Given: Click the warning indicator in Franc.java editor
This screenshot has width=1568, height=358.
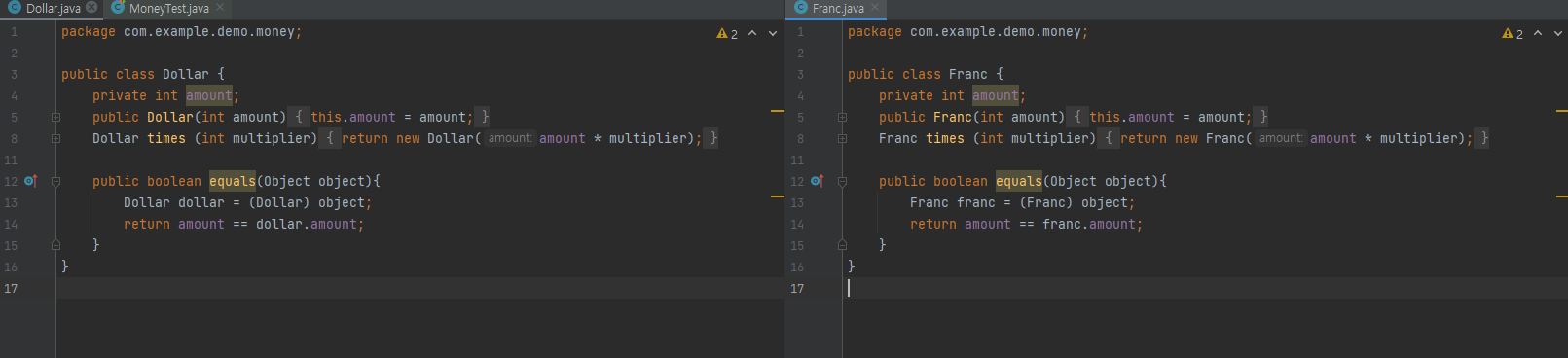Looking at the screenshot, I should tap(1513, 33).
